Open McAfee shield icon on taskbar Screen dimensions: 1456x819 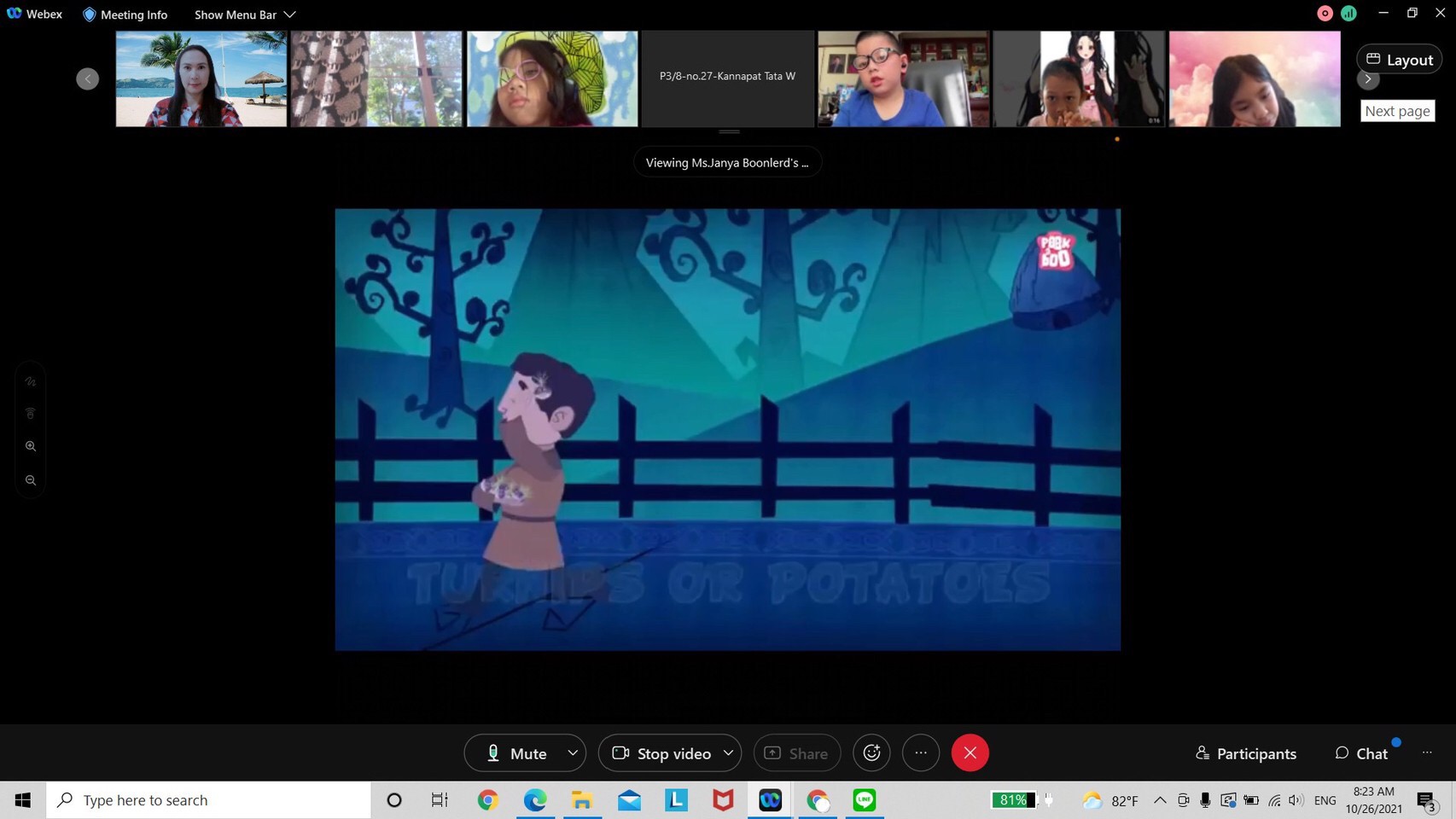pyautogui.click(x=723, y=800)
